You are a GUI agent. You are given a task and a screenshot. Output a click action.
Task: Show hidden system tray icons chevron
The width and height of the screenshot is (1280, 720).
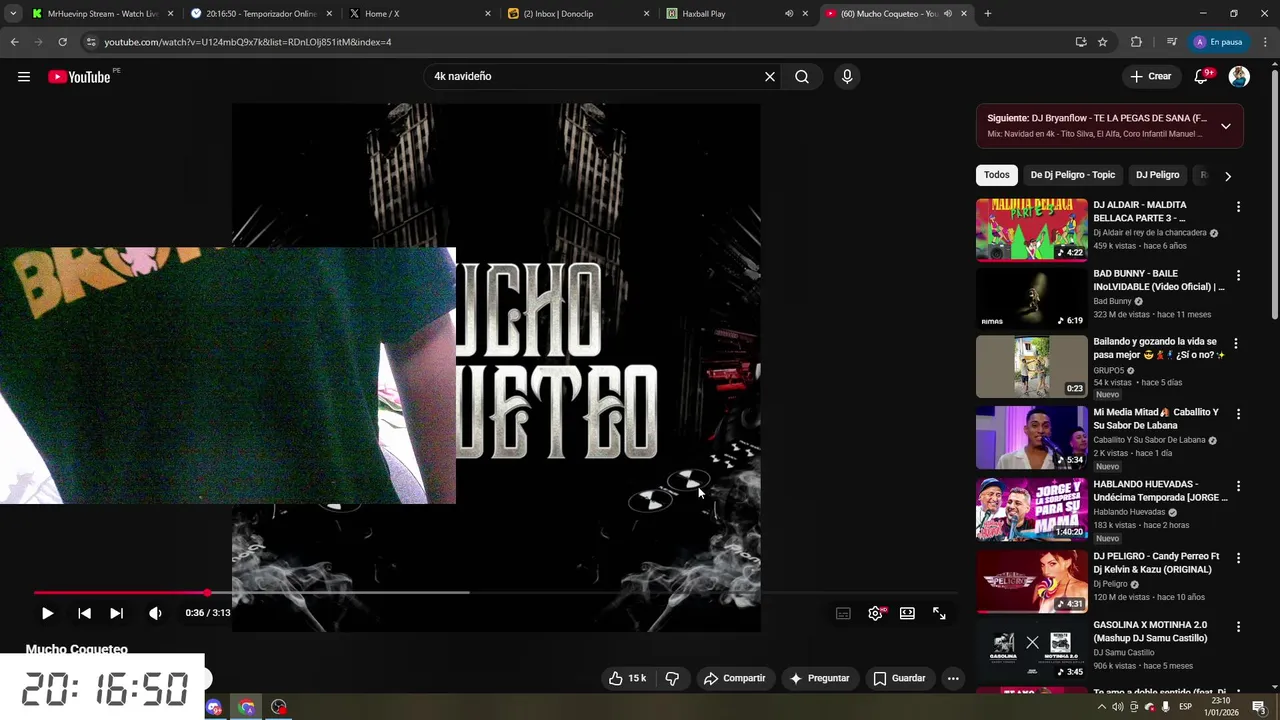point(1102,707)
